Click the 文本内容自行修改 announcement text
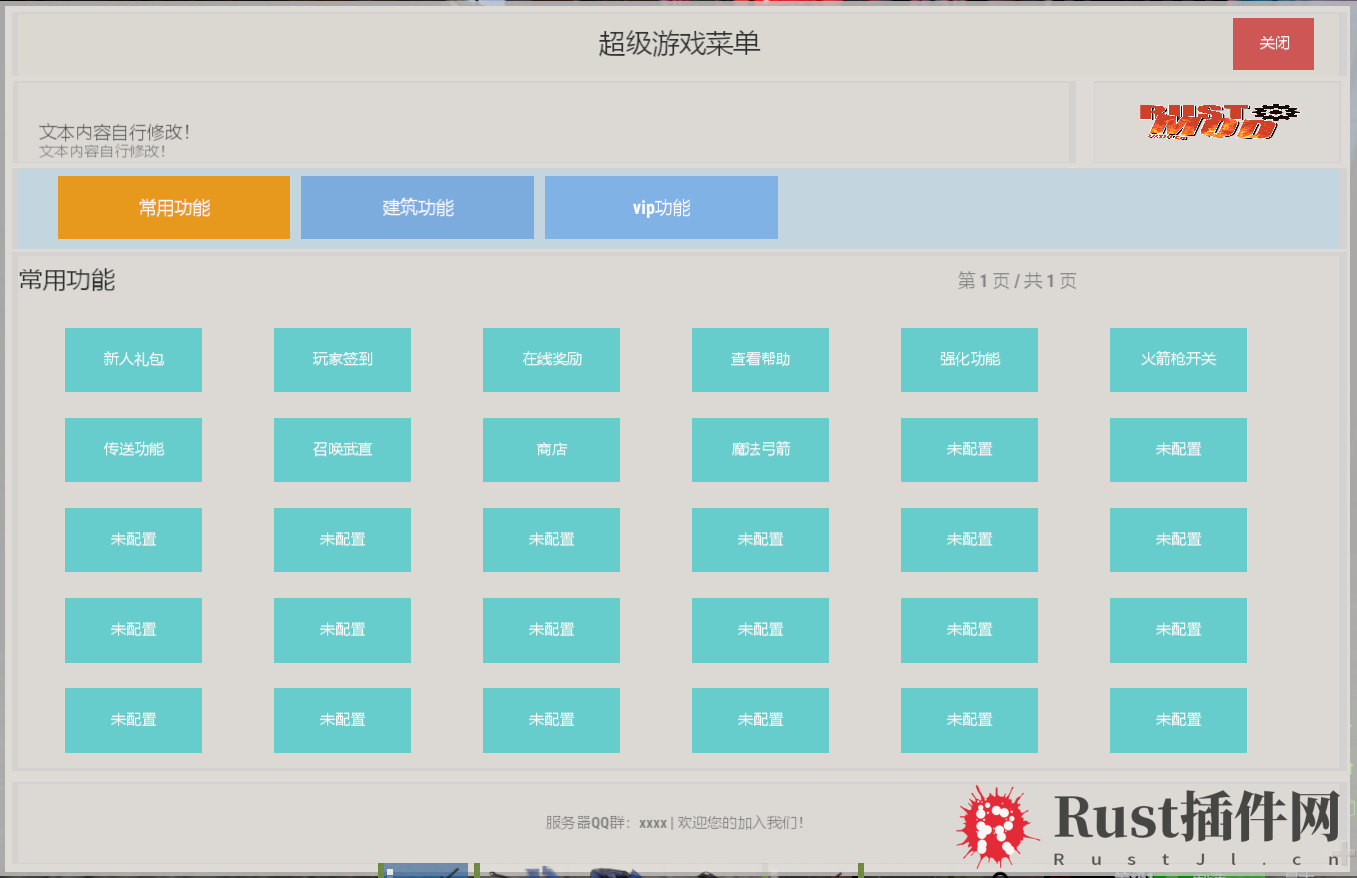Viewport: 1357px width, 878px height. (115, 132)
